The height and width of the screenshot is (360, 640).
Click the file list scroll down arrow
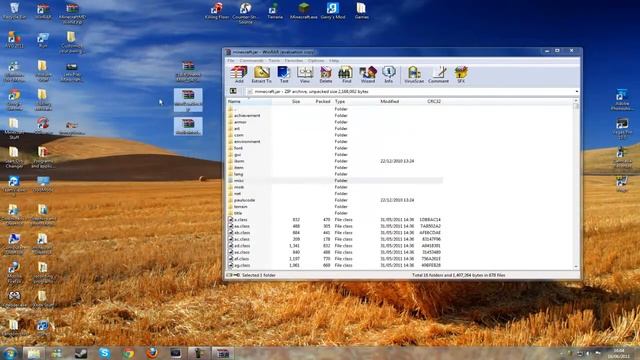point(576,267)
